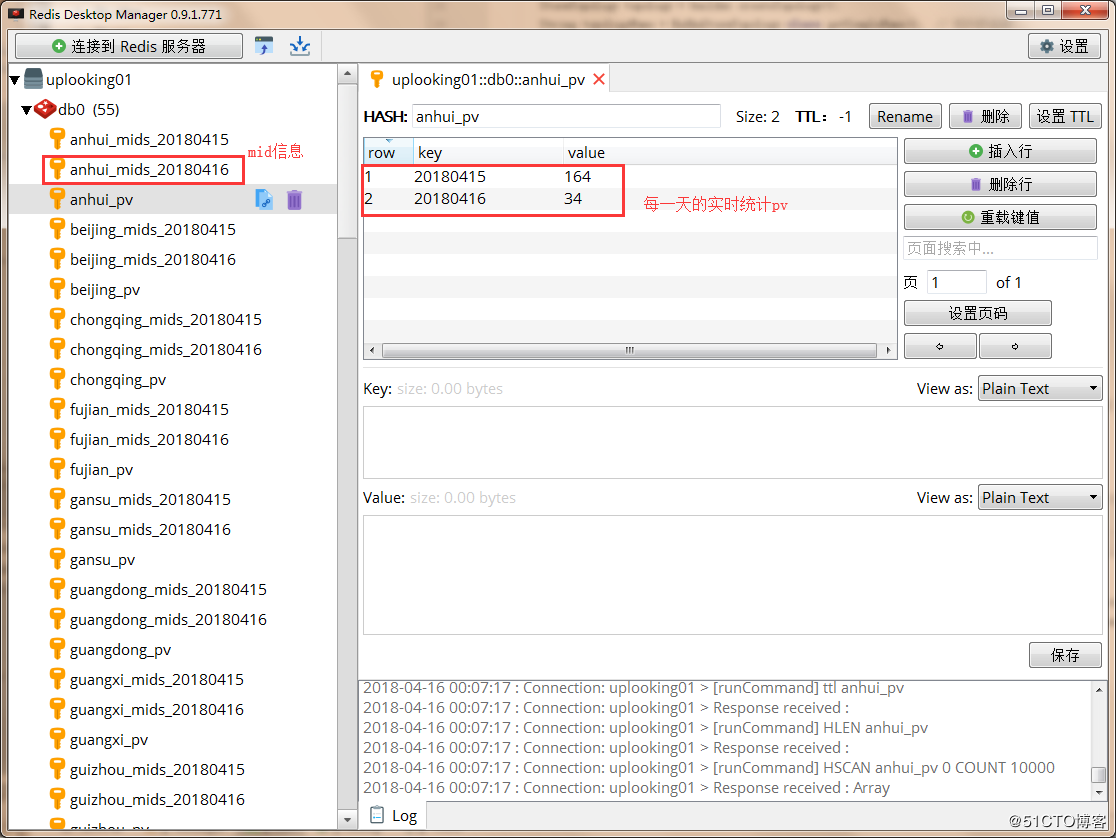Collapse the db0 database node
1116x838 pixels.
point(26,110)
